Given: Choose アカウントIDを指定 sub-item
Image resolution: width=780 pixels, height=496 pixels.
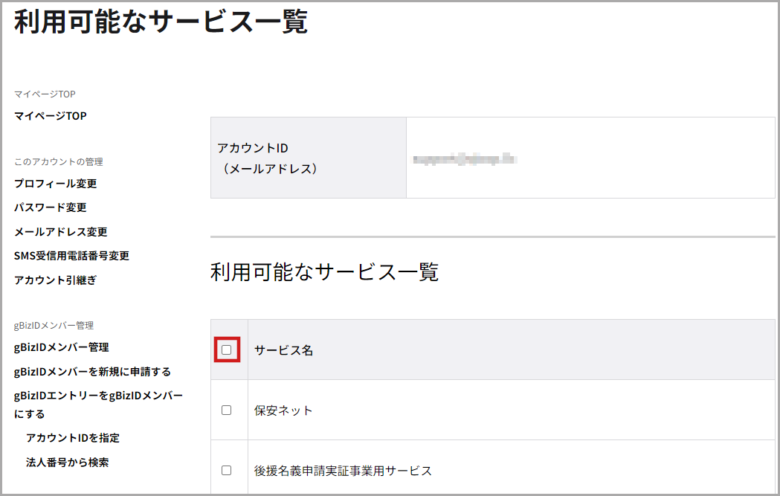Looking at the screenshot, I should click(73, 438).
